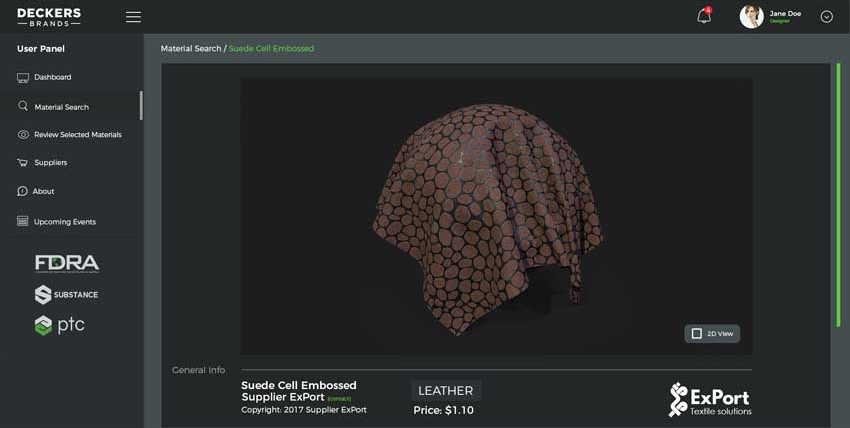Toggle the 2D View checkbox
The width and height of the screenshot is (850, 428).
click(x=697, y=333)
